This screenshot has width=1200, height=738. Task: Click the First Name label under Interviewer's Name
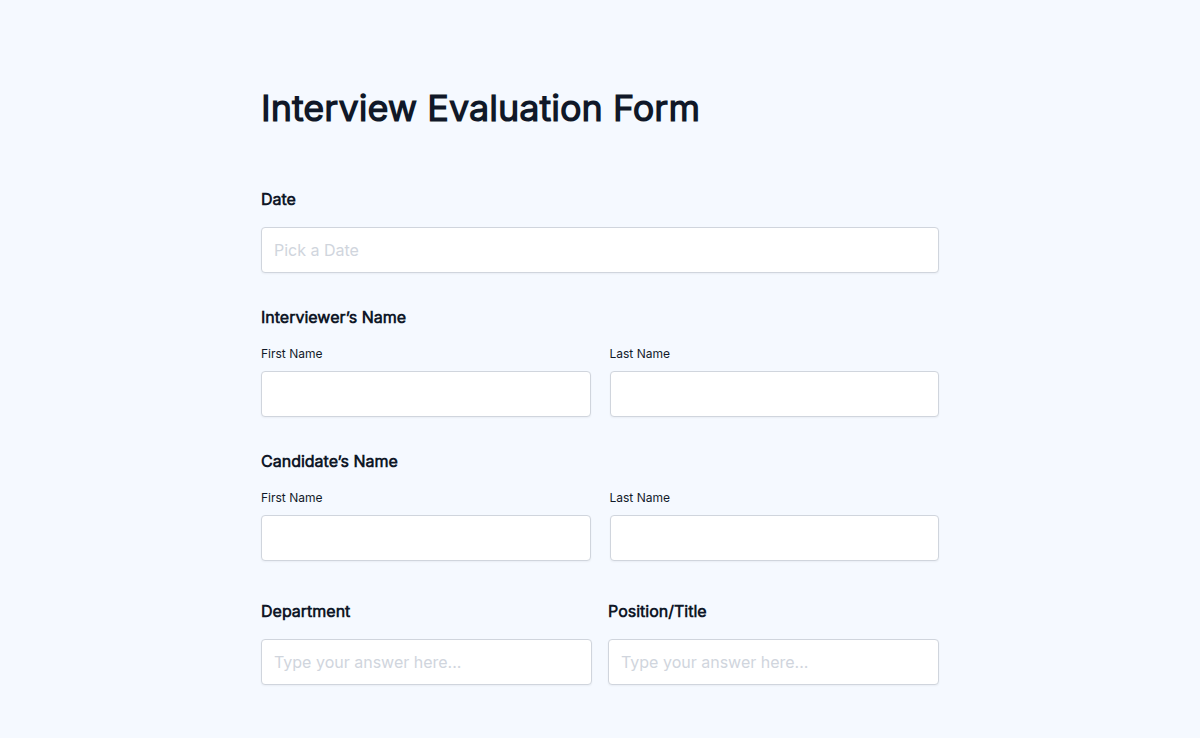pyautogui.click(x=291, y=353)
